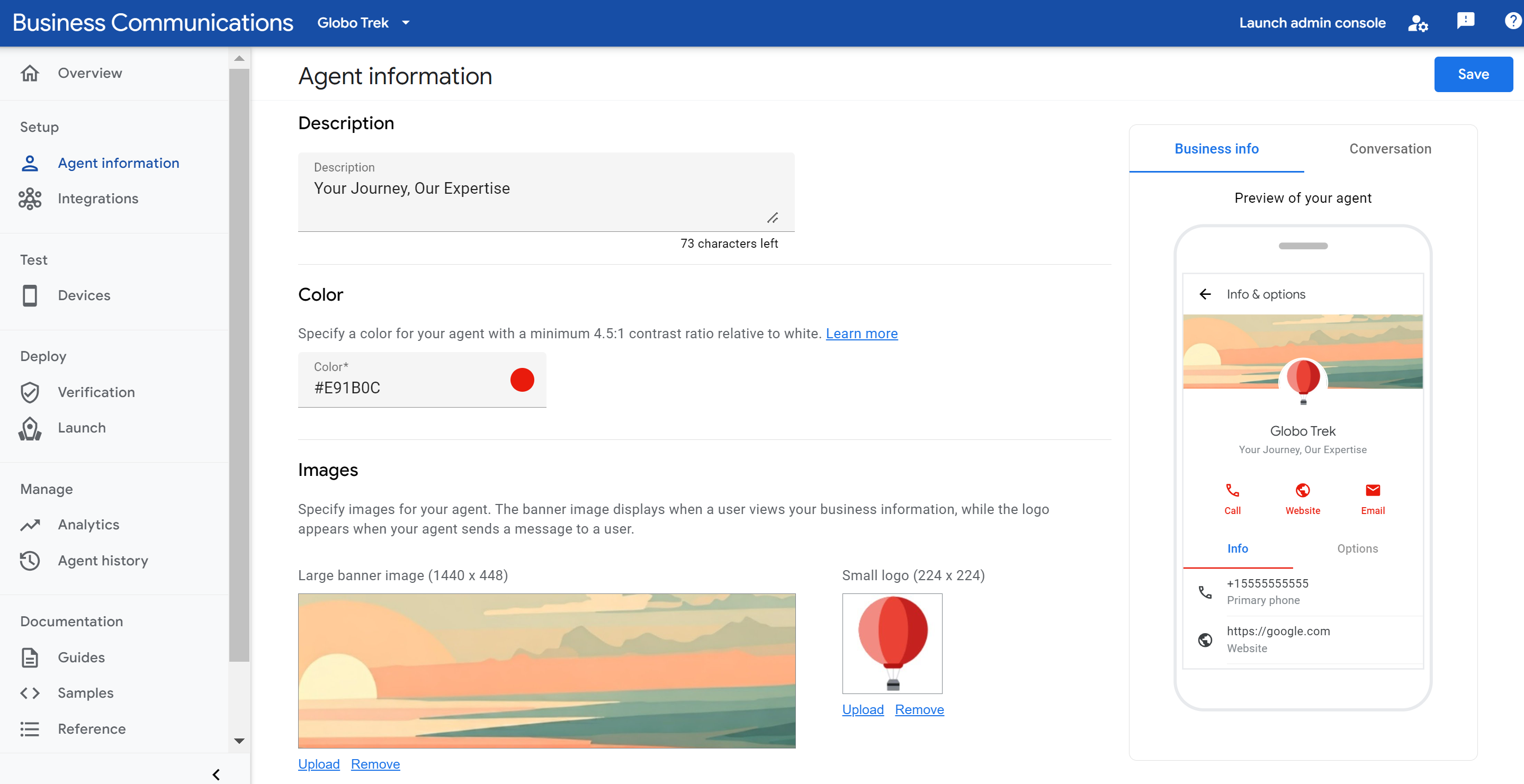Click Upload for small logo image
Screen dimensions: 1524x784
pos(862,709)
